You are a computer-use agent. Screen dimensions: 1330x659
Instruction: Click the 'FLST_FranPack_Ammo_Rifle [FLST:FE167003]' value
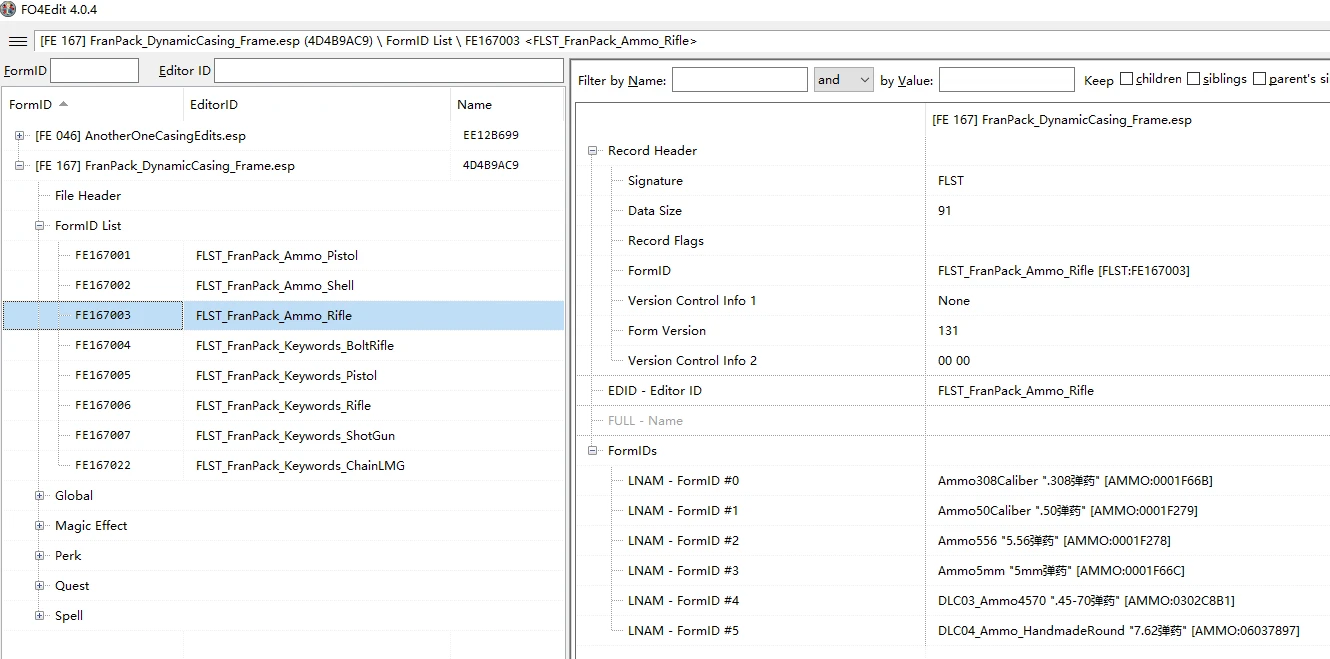pos(1064,270)
